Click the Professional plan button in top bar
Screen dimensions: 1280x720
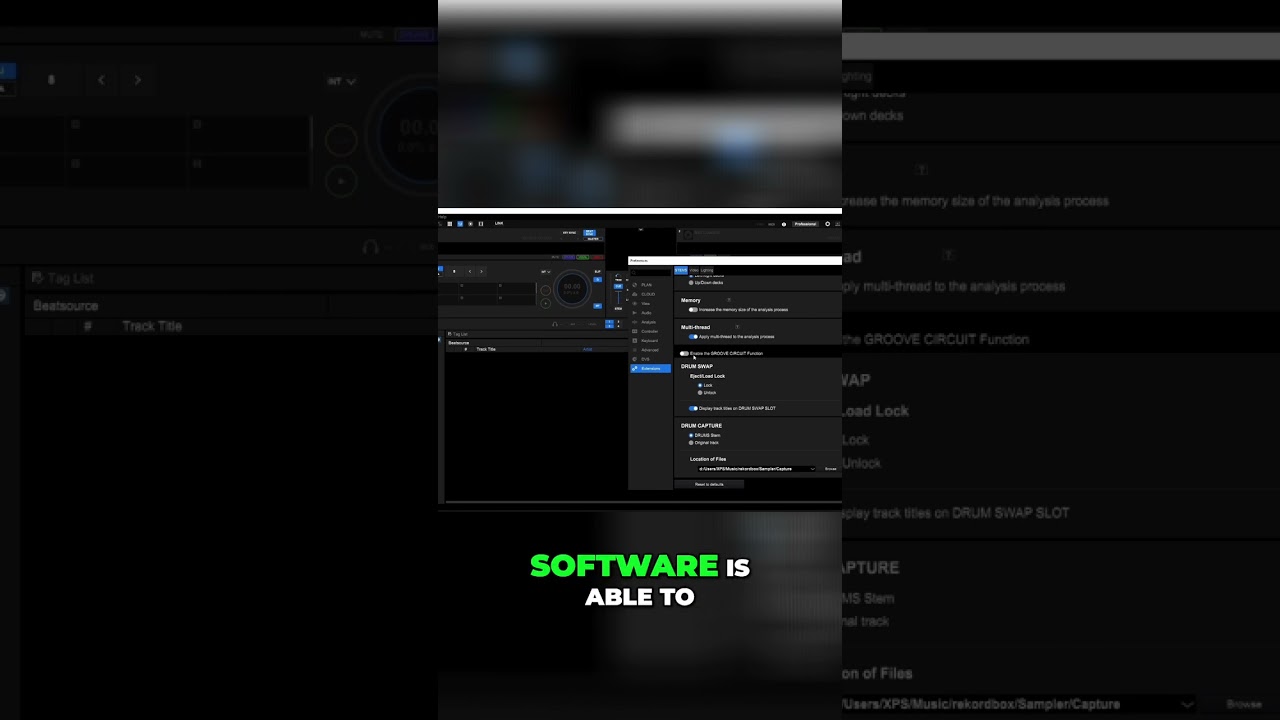(x=805, y=224)
